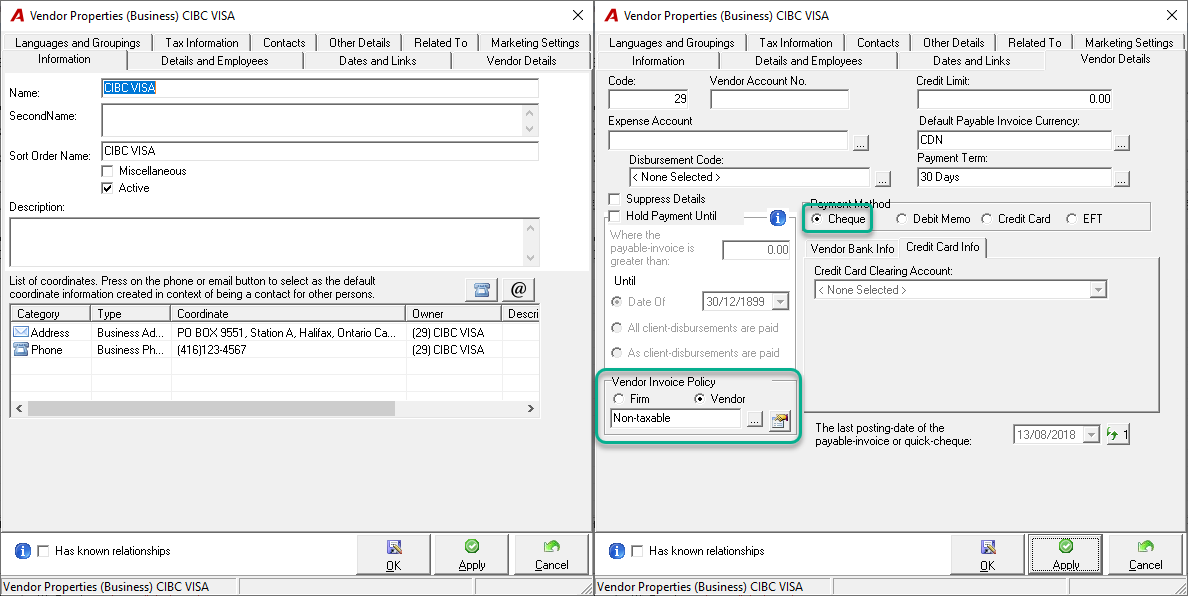Click Cancel in the right dialog
Image resolution: width=1188 pixels, height=596 pixels.
[x=1145, y=555]
